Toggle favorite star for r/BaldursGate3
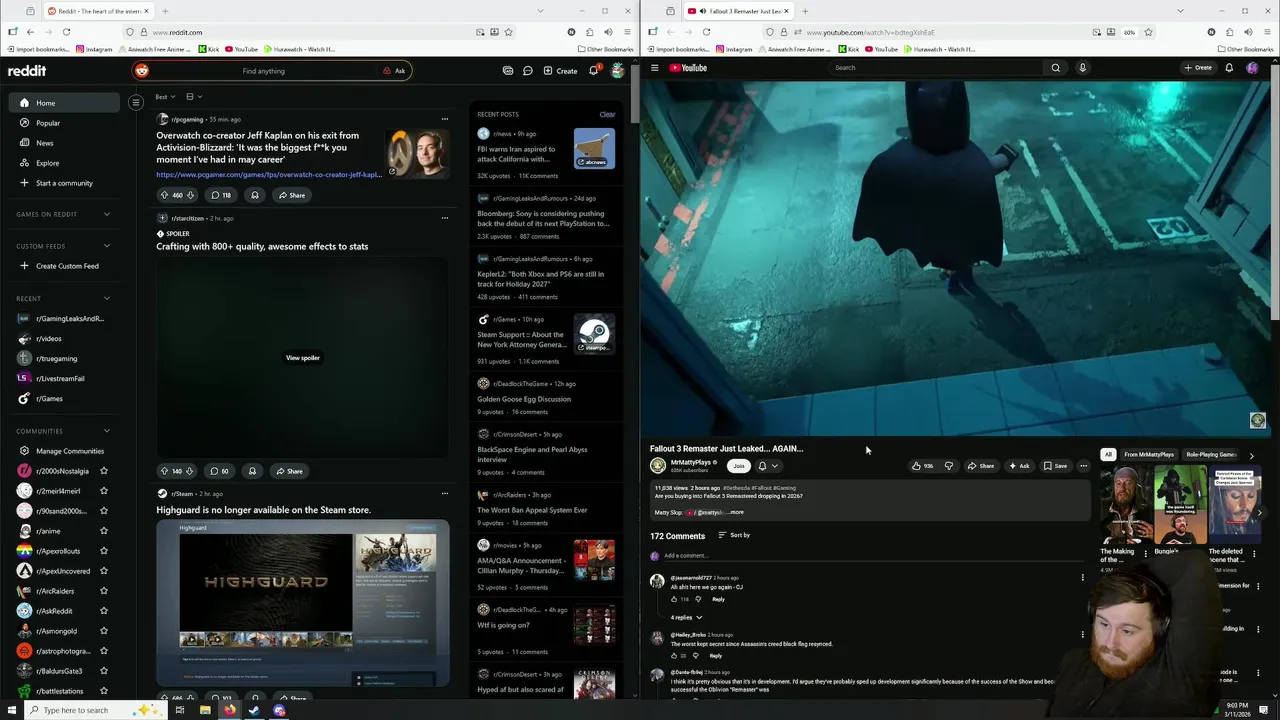1280x720 pixels. coord(104,671)
